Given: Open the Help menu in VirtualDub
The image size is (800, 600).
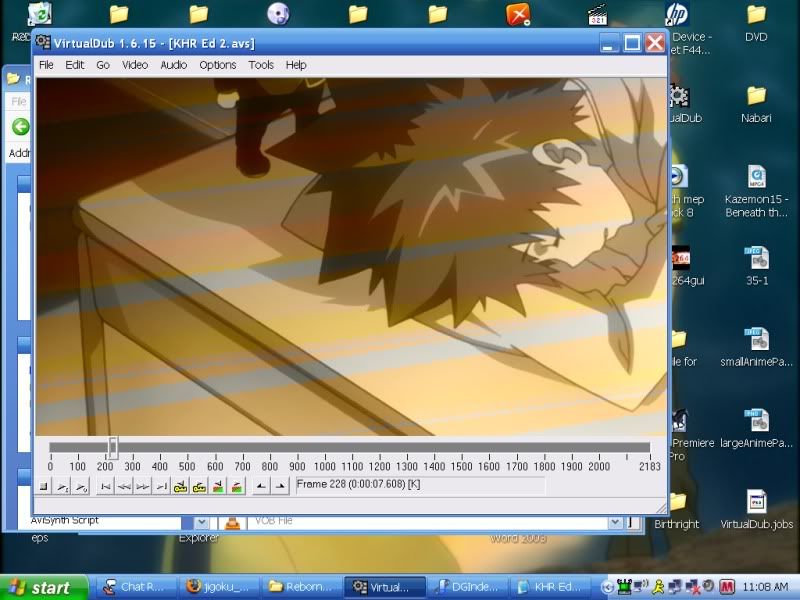Looking at the screenshot, I should click(x=296, y=65).
